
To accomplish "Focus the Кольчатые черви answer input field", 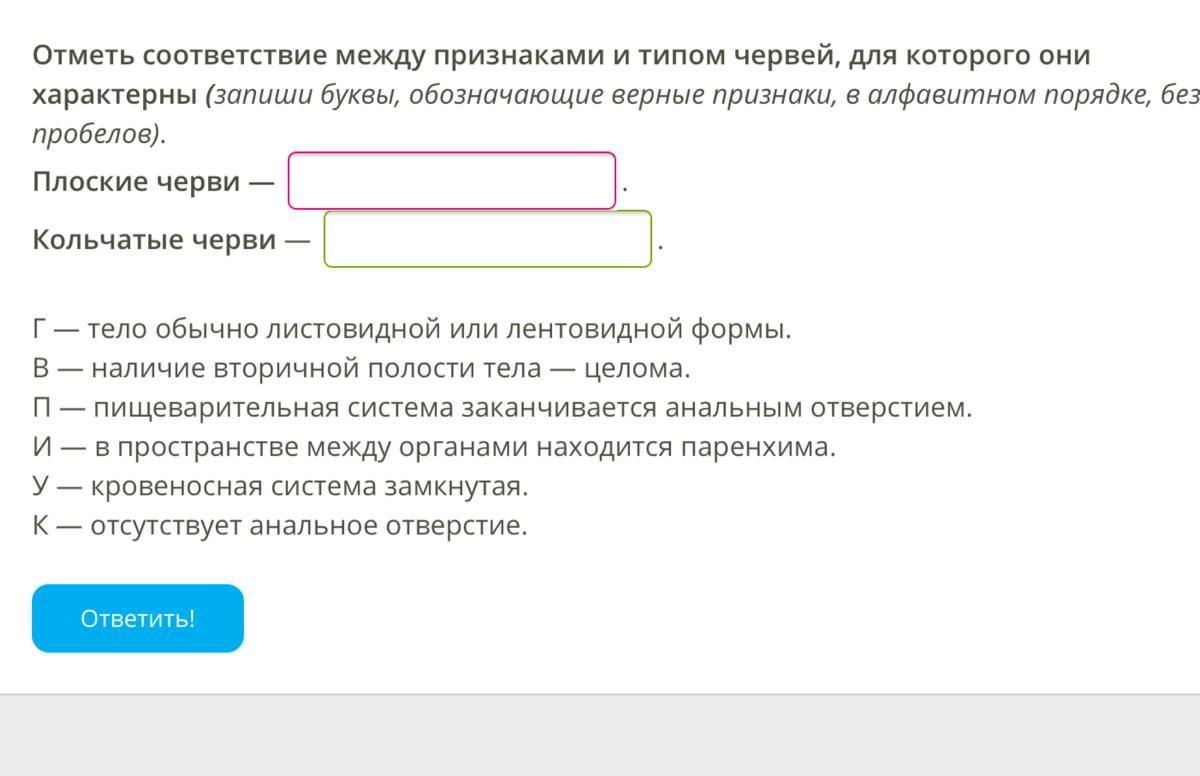I will (x=487, y=239).
